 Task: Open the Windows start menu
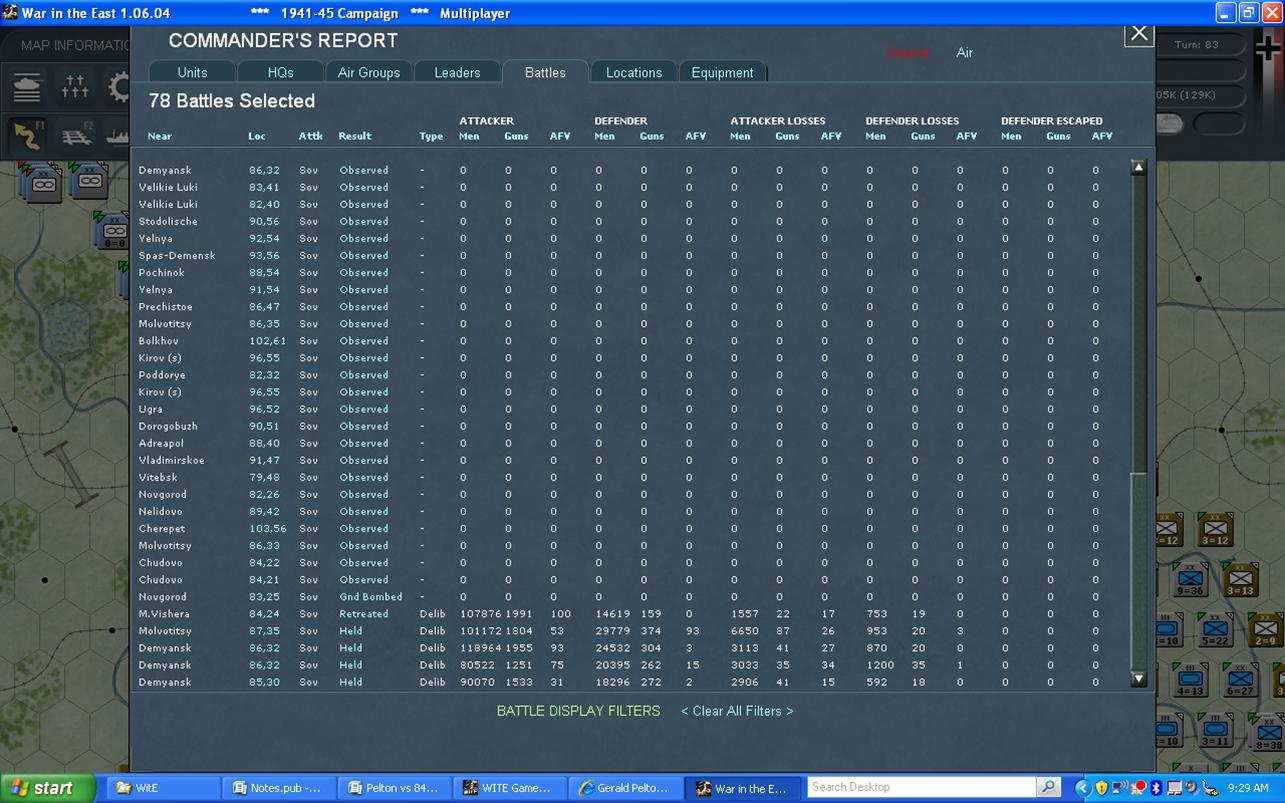(x=47, y=788)
